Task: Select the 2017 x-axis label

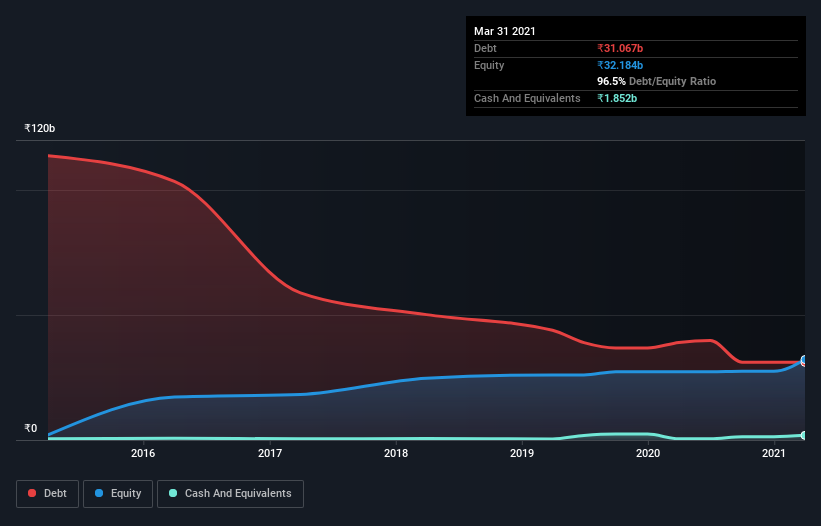Action: [270, 453]
